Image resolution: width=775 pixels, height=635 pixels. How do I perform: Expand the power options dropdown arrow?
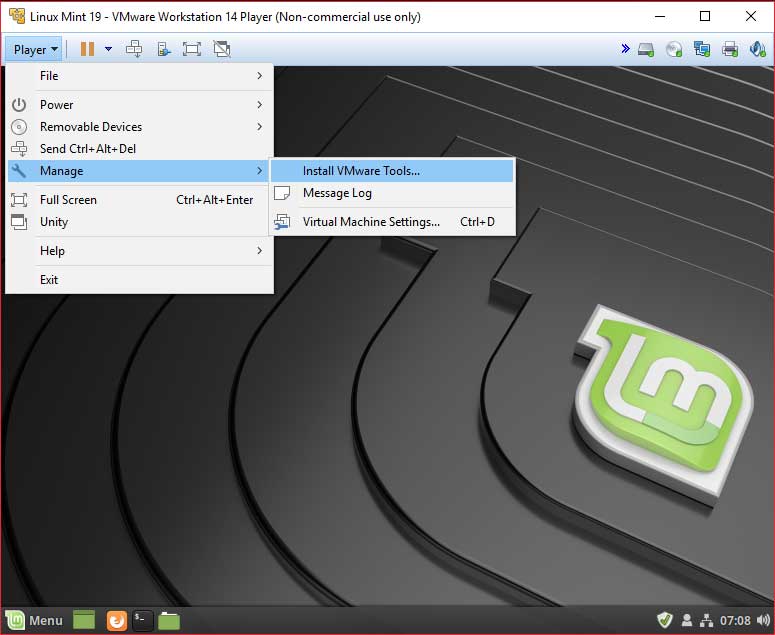point(108,49)
